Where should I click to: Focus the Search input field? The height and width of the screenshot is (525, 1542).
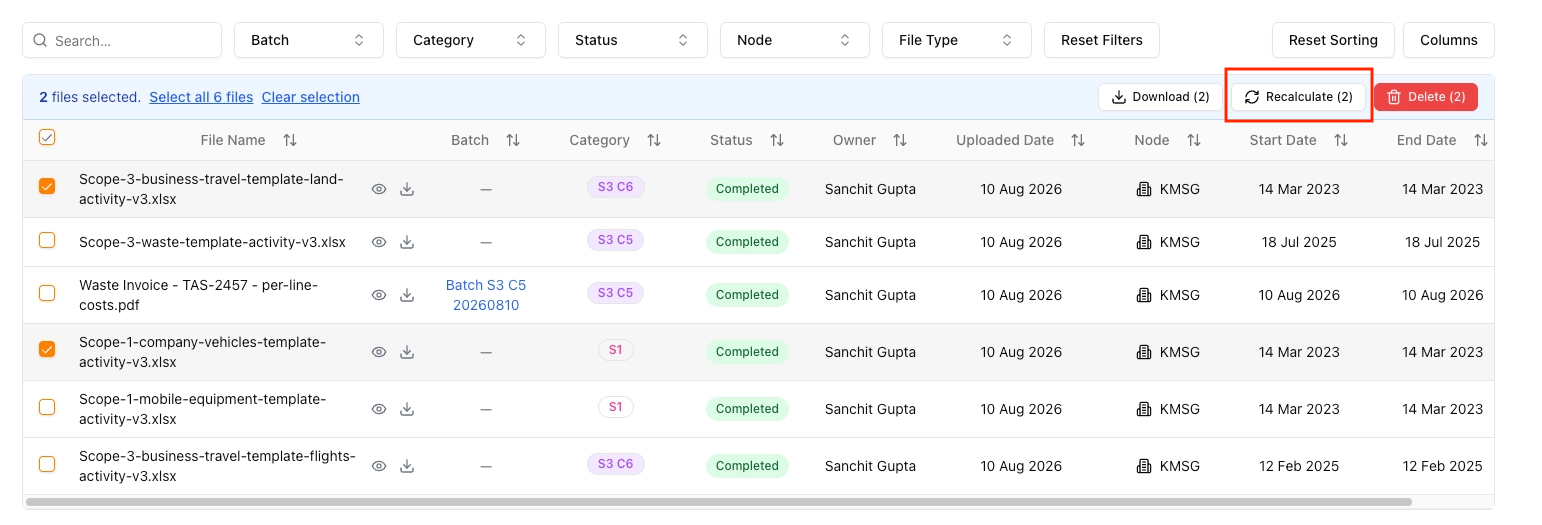click(x=122, y=40)
